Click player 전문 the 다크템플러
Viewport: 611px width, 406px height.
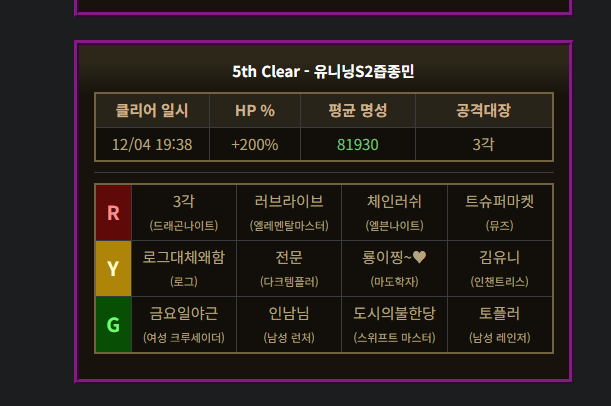click(x=289, y=258)
